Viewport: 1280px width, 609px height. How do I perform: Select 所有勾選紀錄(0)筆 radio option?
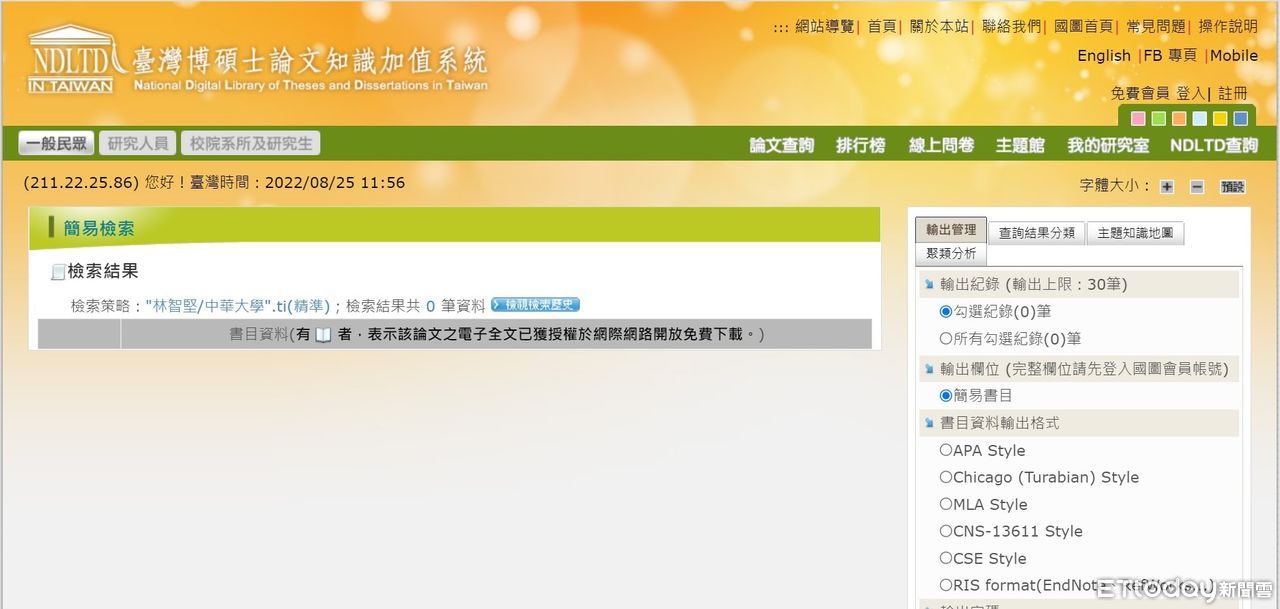click(946, 338)
